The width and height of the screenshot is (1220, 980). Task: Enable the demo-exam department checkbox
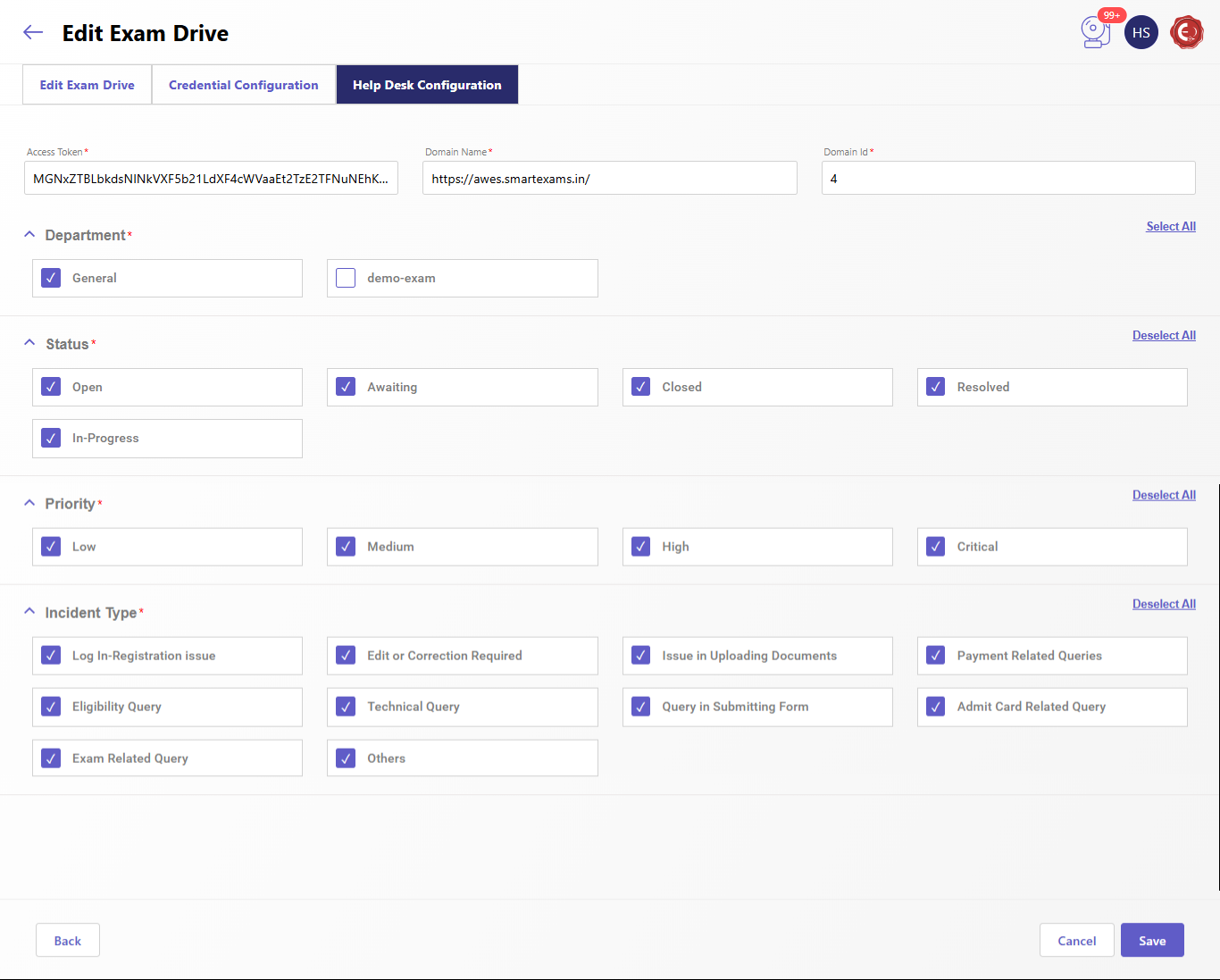(346, 278)
